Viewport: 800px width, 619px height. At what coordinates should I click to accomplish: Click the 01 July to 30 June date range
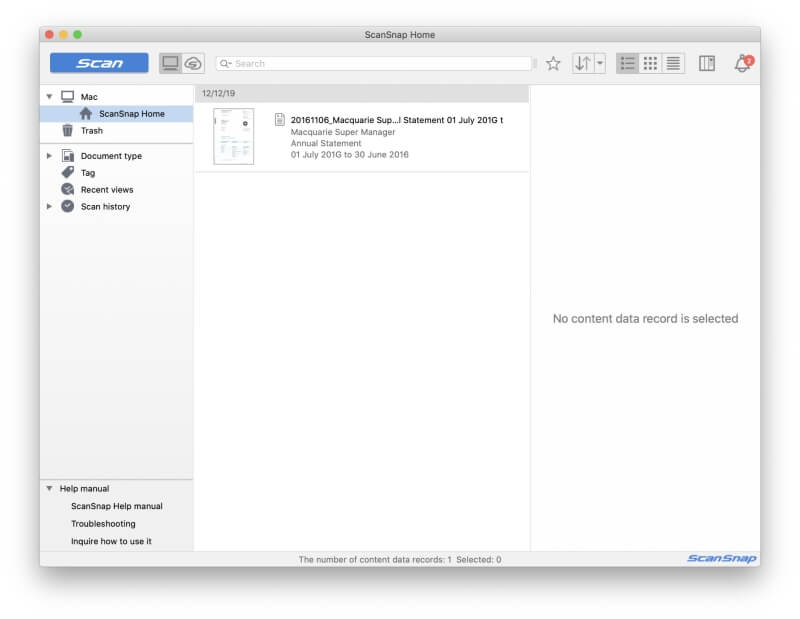[x=349, y=155]
